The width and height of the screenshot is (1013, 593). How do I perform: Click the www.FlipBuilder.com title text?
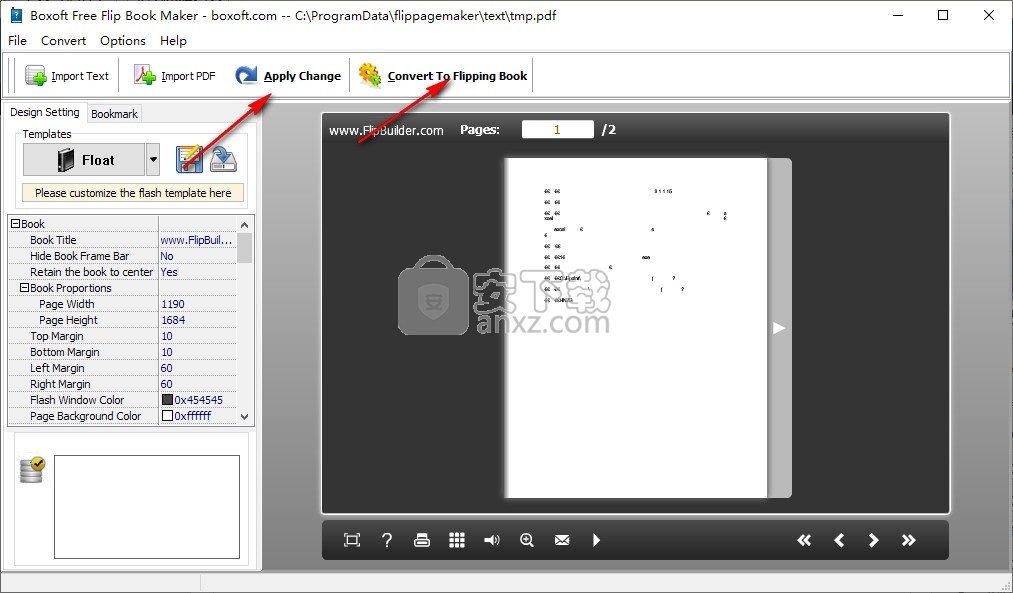coord(386,130)
